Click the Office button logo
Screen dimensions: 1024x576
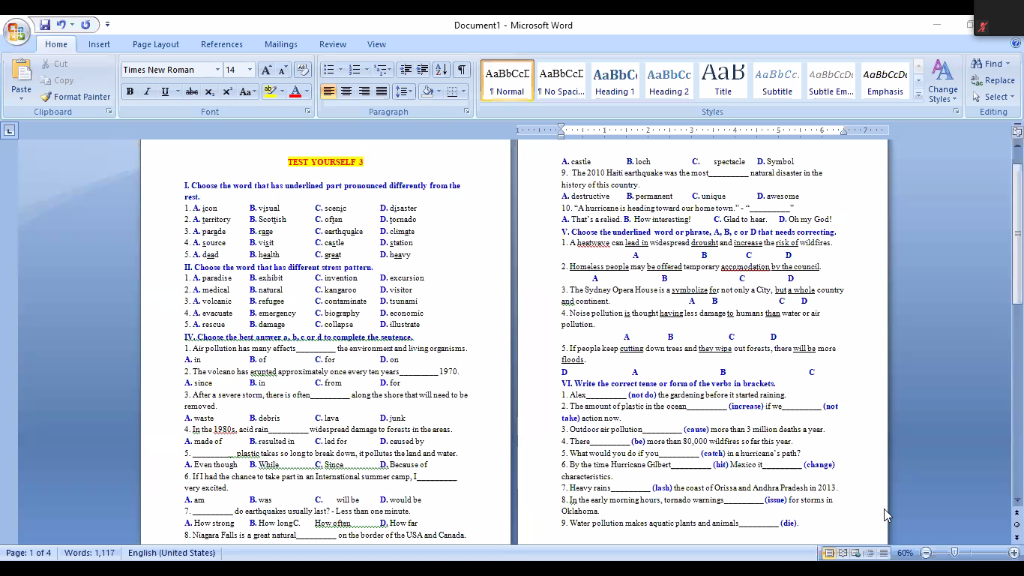coord(16,31)
